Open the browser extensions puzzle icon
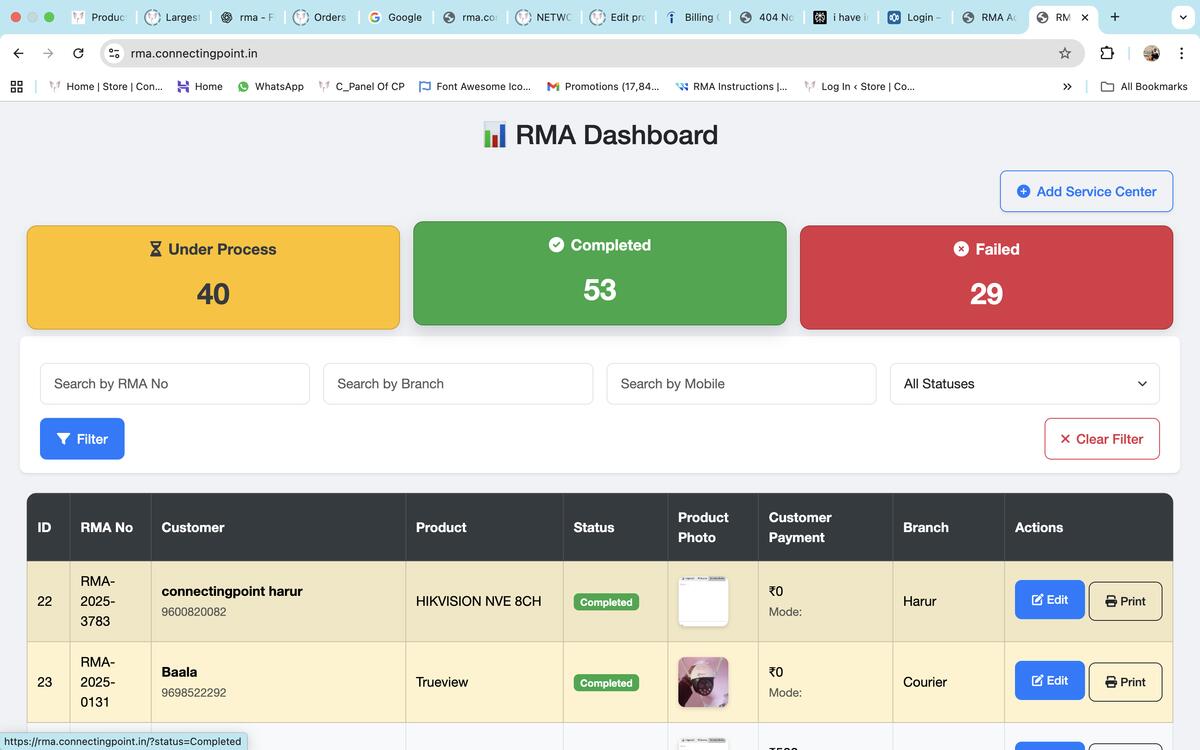Screen dimensions: 1200x750 pyautogui.click(x=1107, y=53)
